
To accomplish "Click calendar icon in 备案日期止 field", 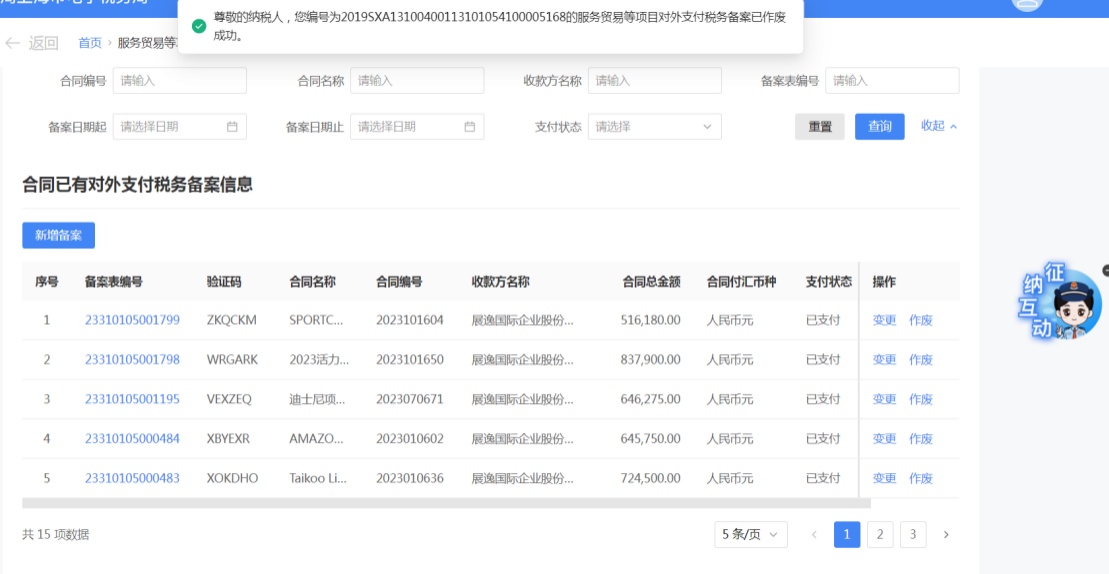I will click(x=470, y=127).
